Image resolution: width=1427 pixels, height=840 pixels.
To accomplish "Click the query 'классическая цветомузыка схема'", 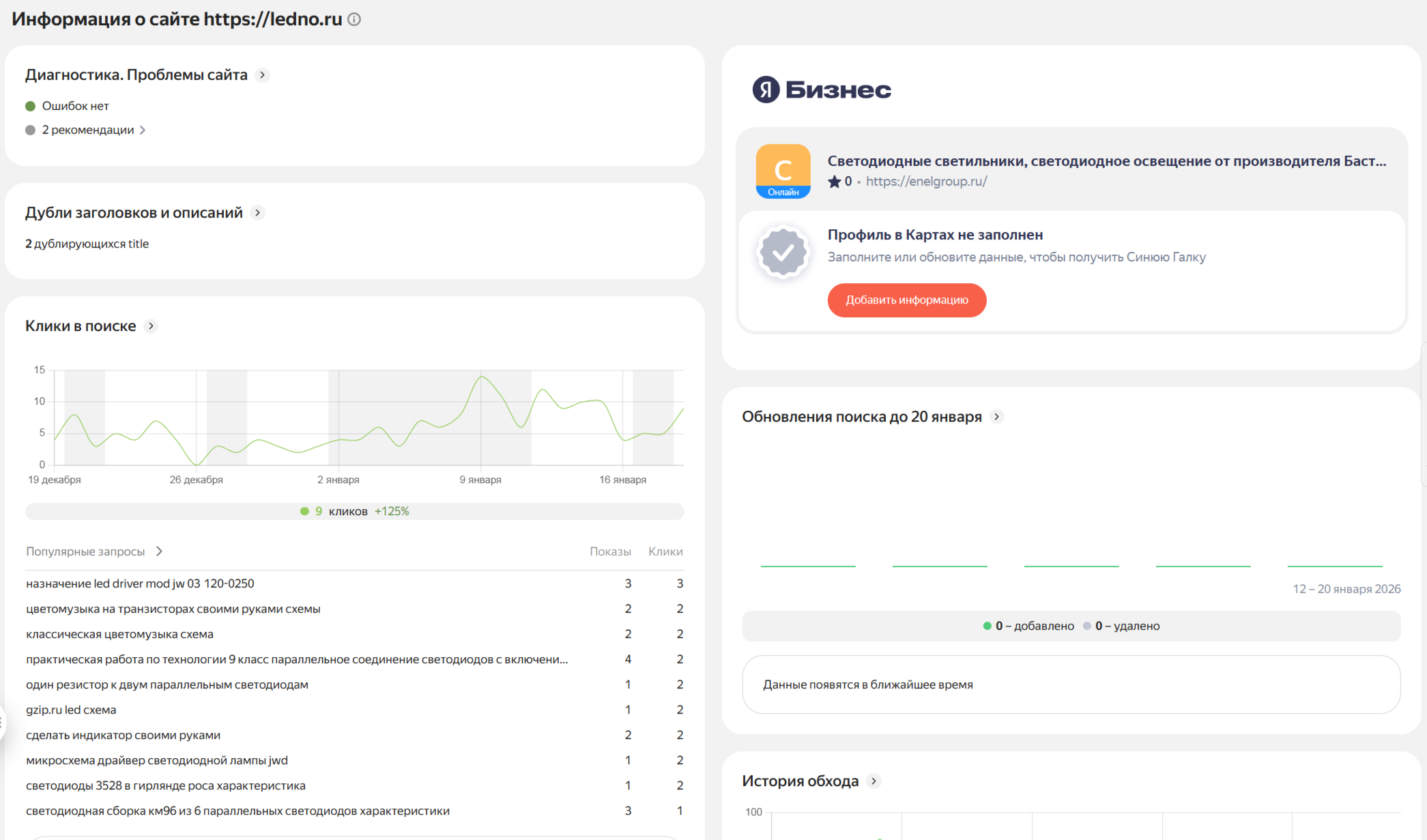I will point(119,634).
